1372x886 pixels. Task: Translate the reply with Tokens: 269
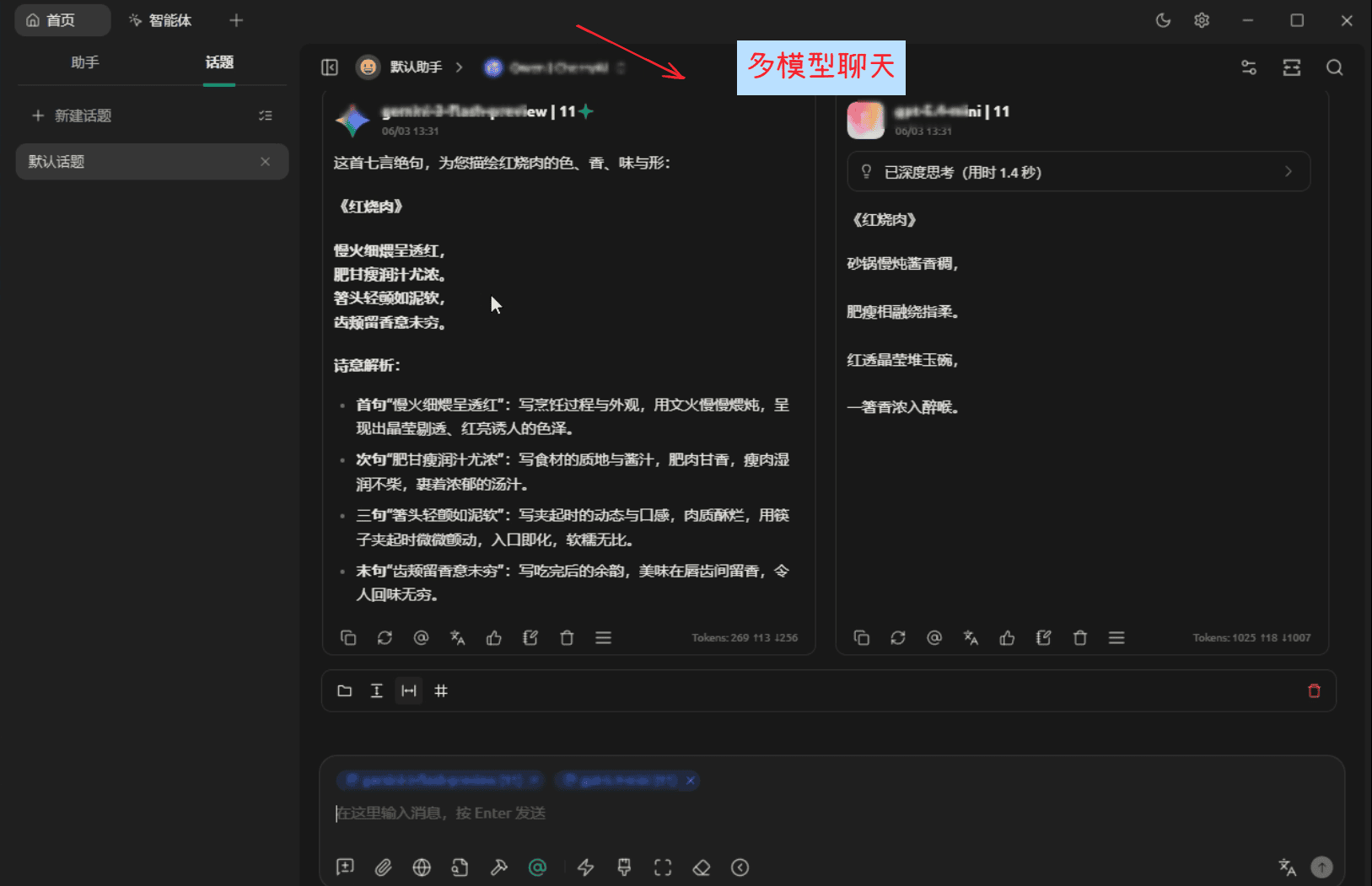pyautogui.click(x=458, y=638)
